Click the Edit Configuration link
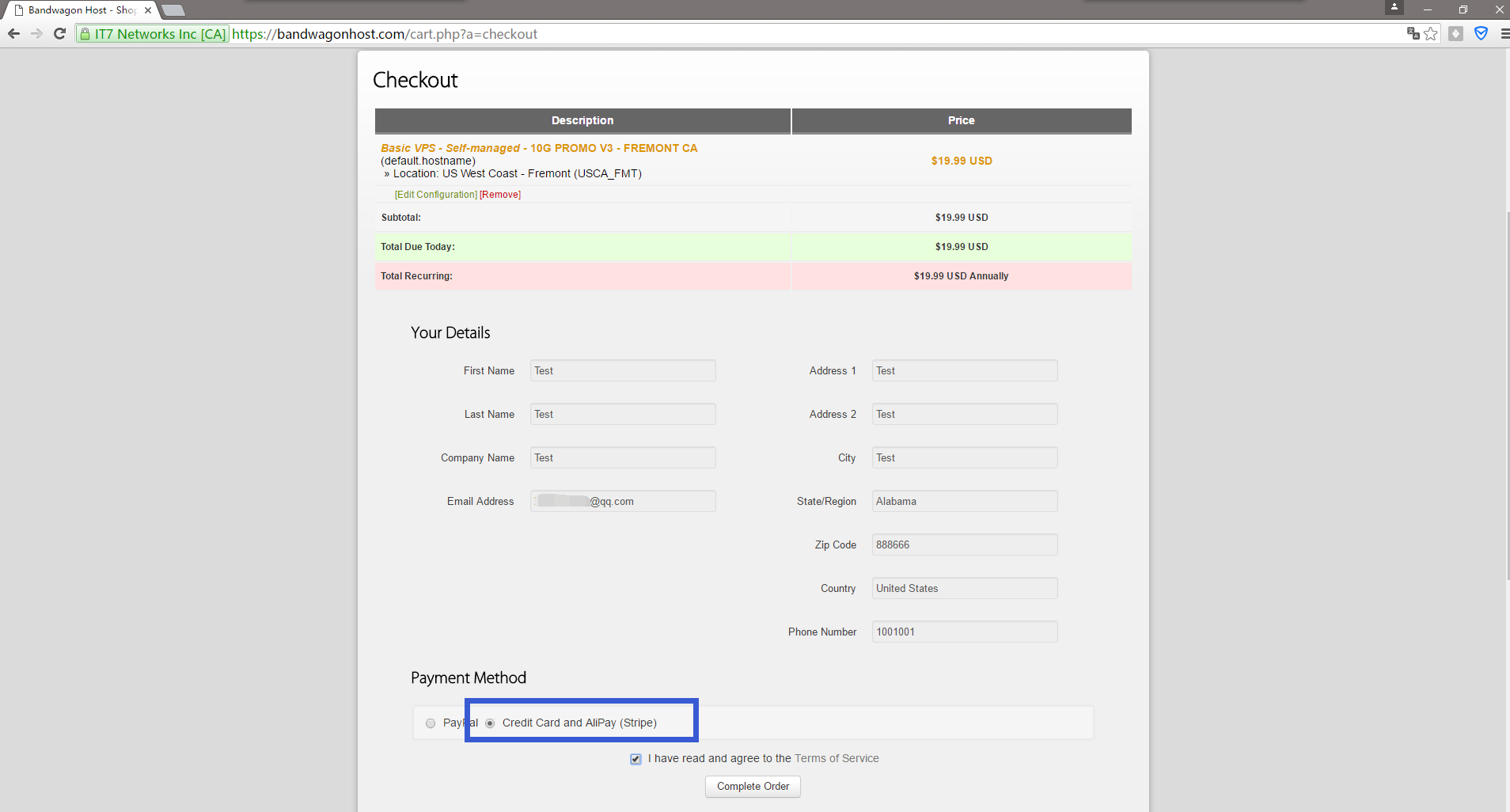Viewport: 1510px width, 812px height. [435, 195]
